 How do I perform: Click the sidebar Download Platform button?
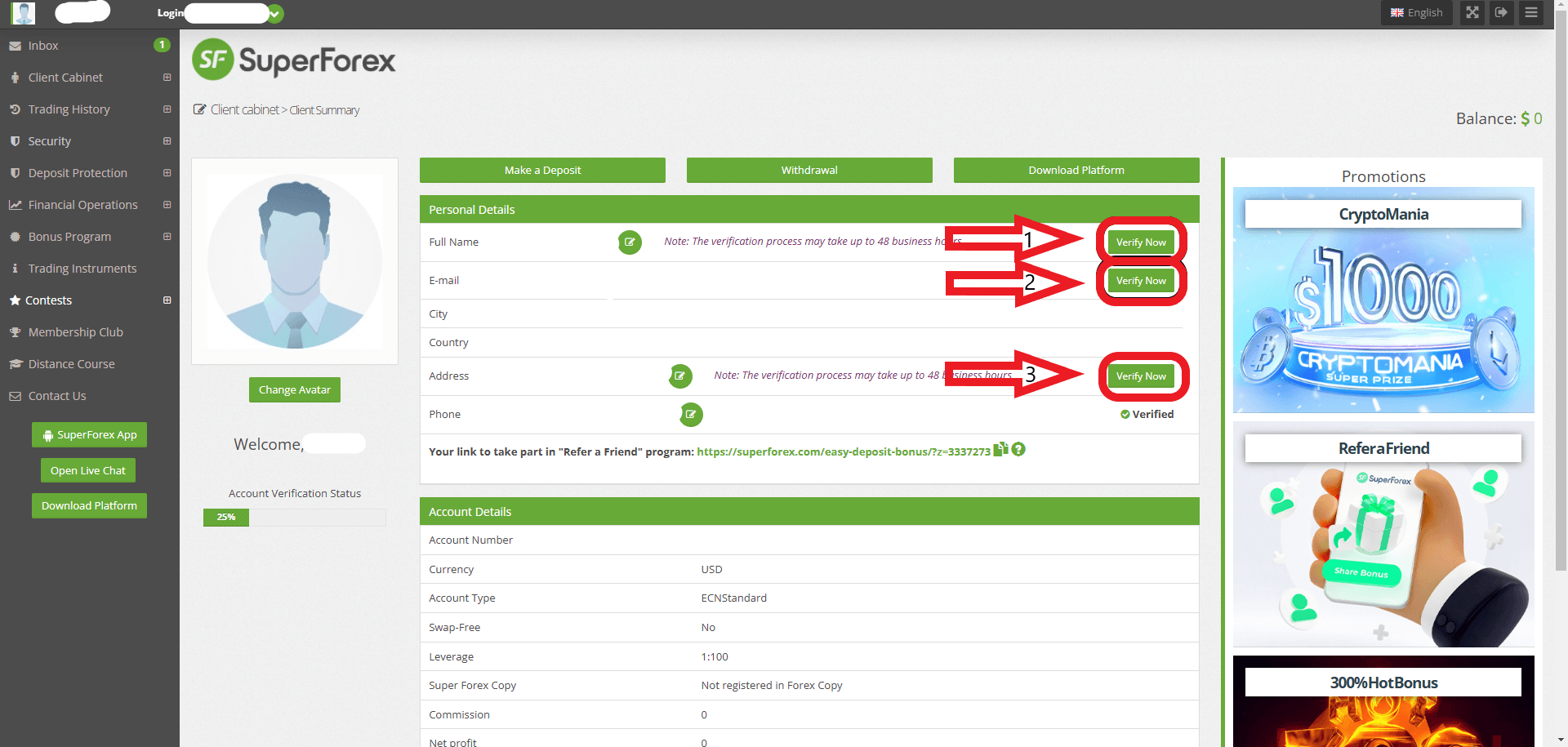(x=90, y=505)
